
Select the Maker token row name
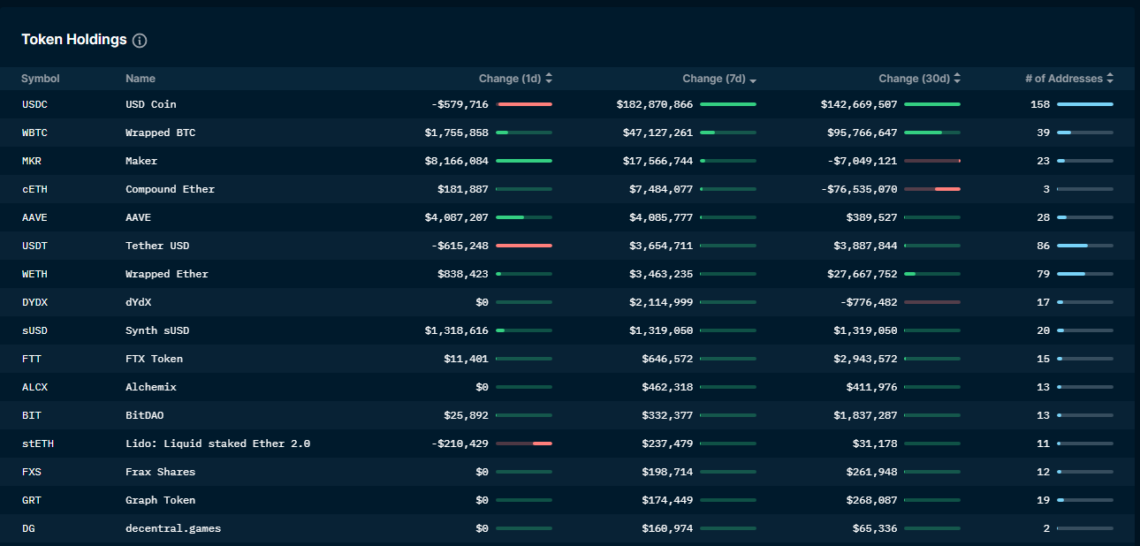click(x=141, y=161)
